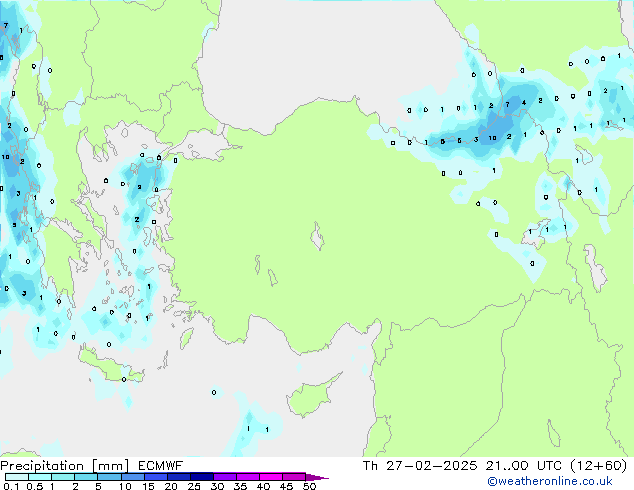634x490 pixels.
Task: Pick the 1–2 mm cyan legend swatch
Action: pyautogui.click(x=63, y=477)
